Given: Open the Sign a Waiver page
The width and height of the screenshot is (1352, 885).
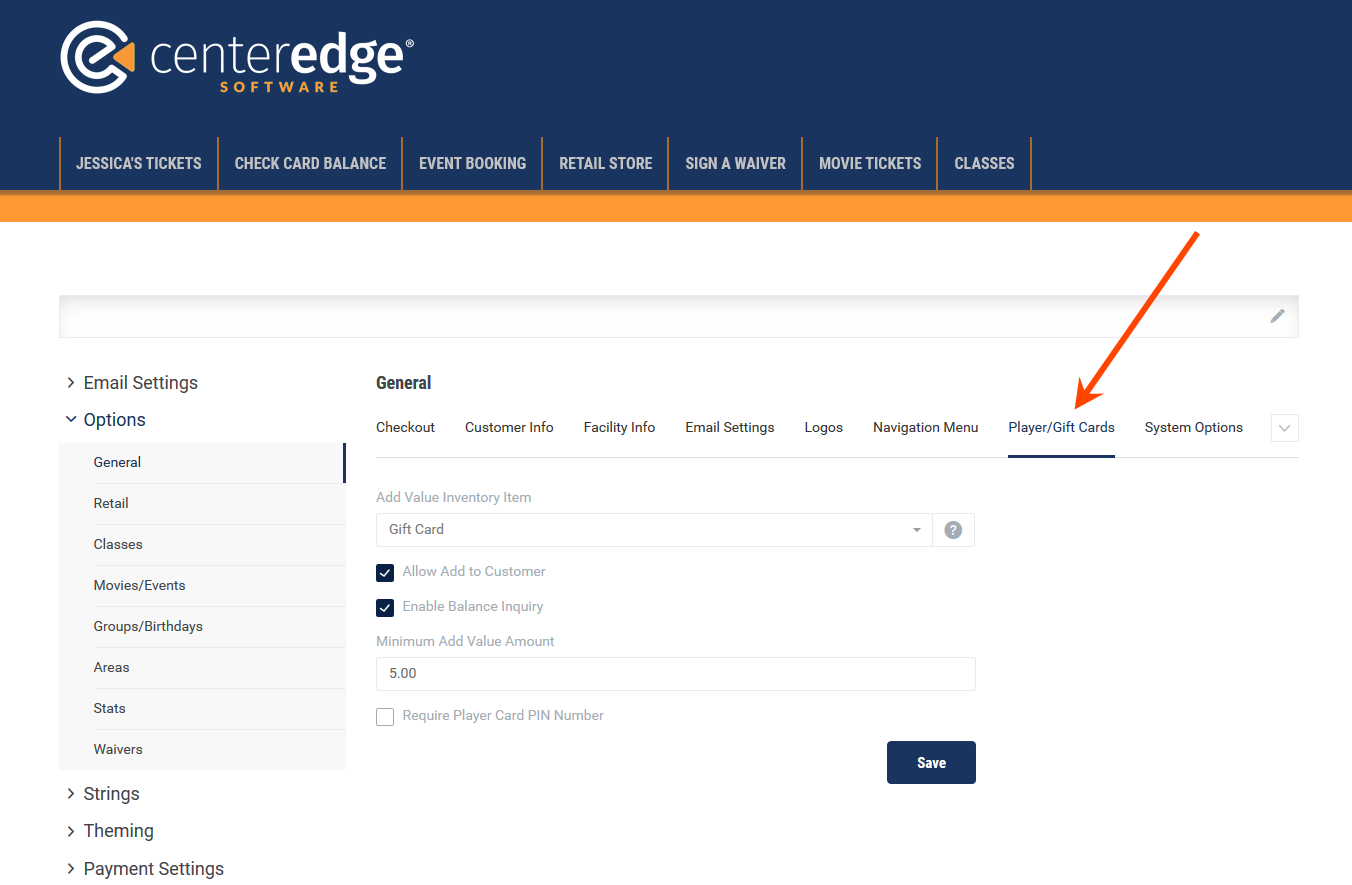Looking at the screenshot, I should (x=735, y=164).
